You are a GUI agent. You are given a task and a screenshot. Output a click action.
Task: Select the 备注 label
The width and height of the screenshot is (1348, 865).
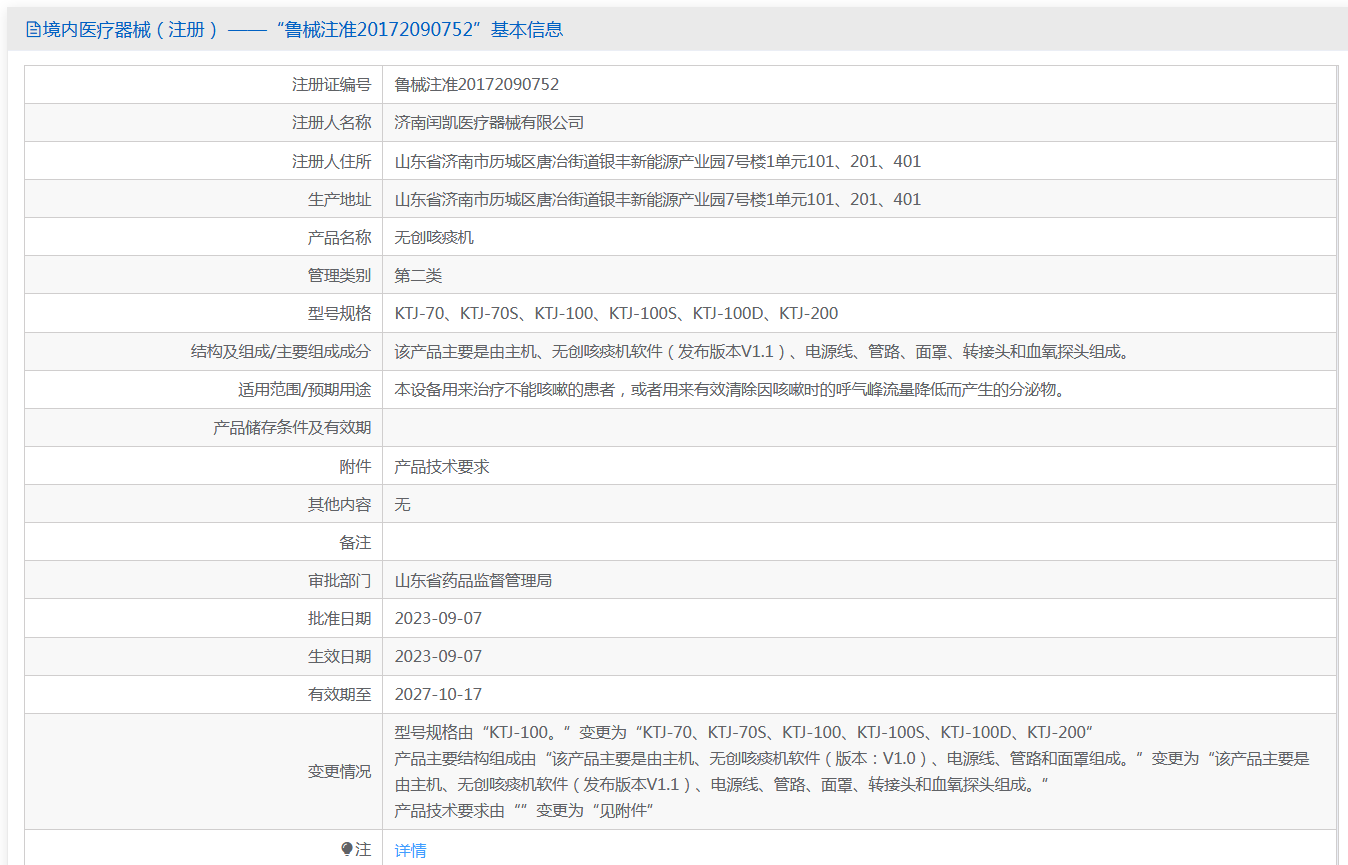coord(355,542)
